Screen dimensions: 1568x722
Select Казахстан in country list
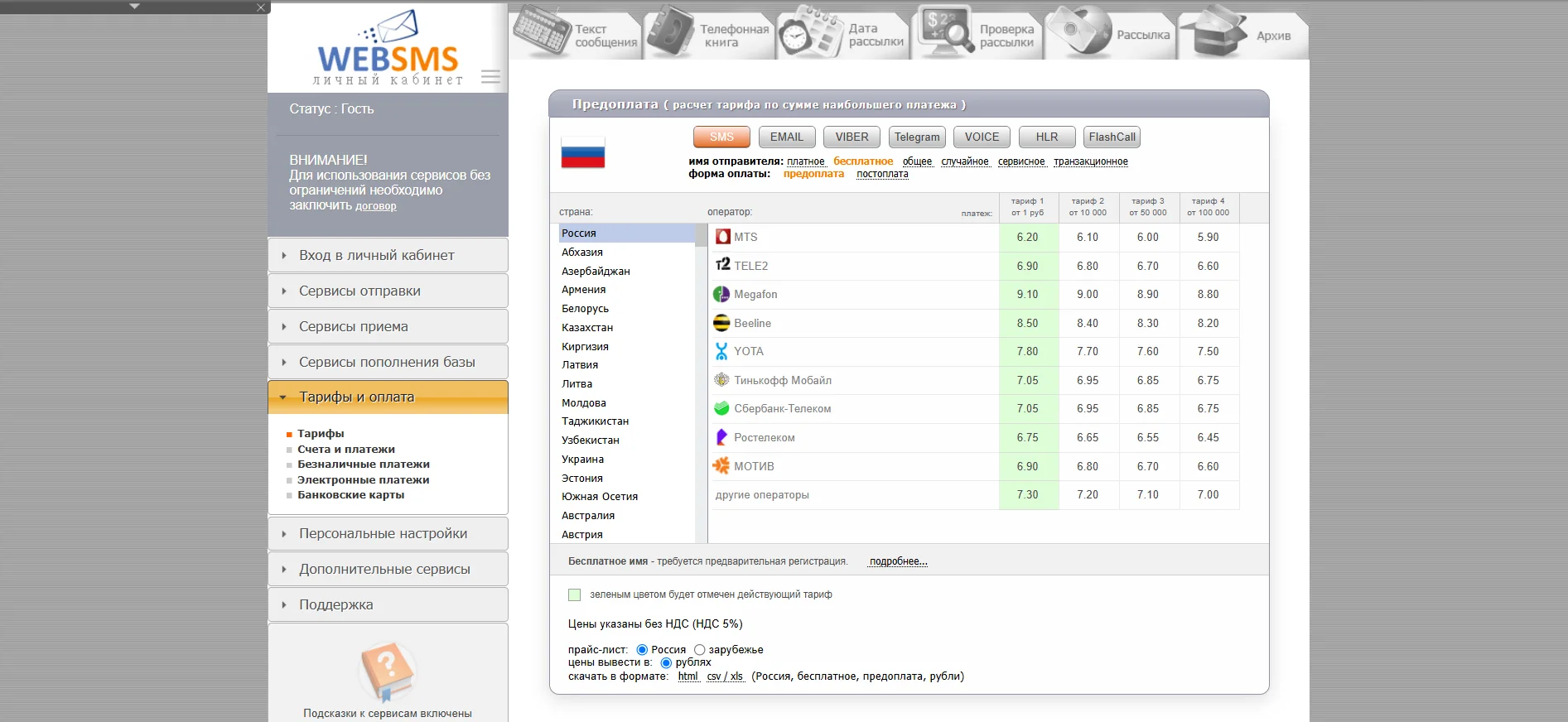(587, 327)
